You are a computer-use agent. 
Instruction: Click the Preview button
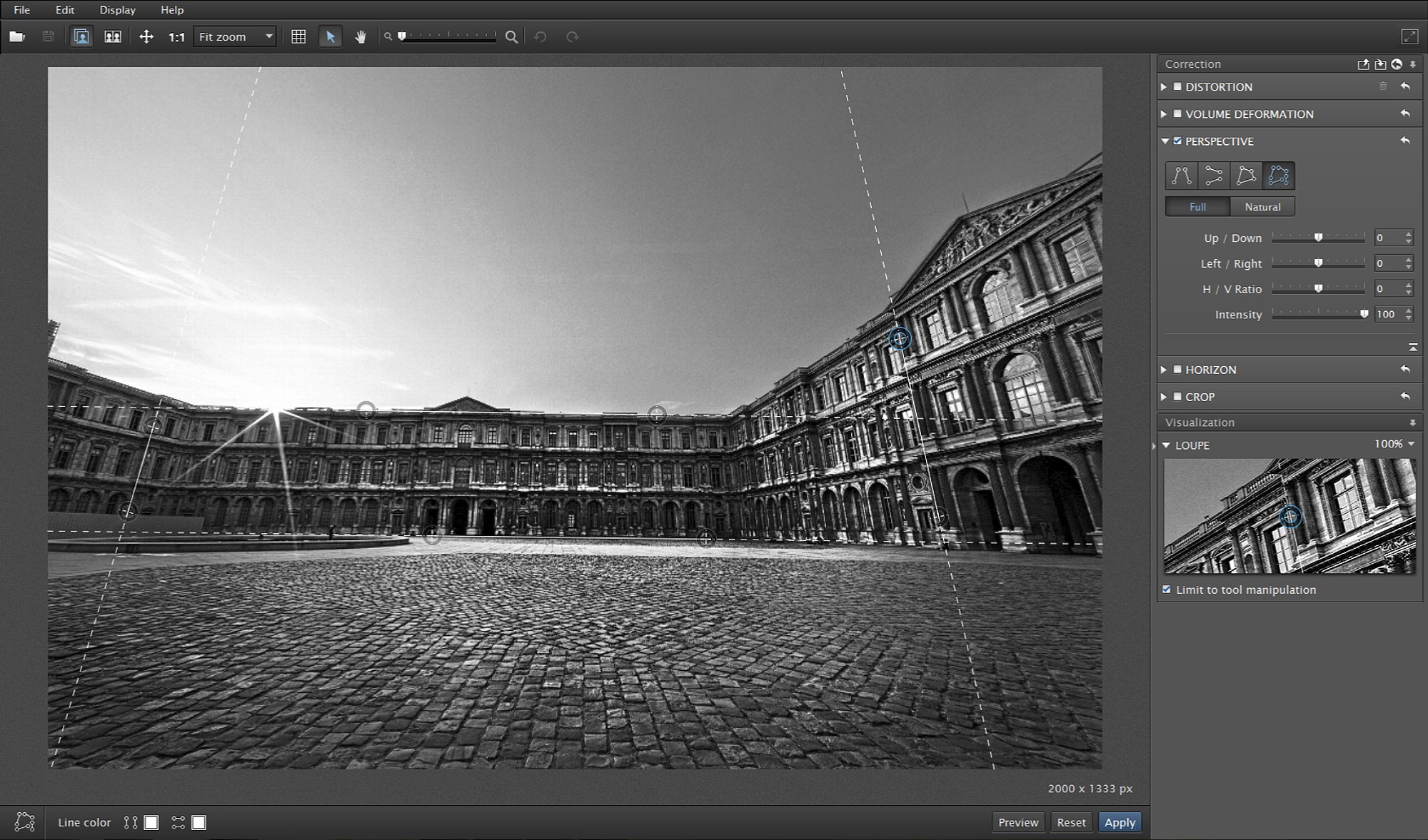click(1018, 822)
